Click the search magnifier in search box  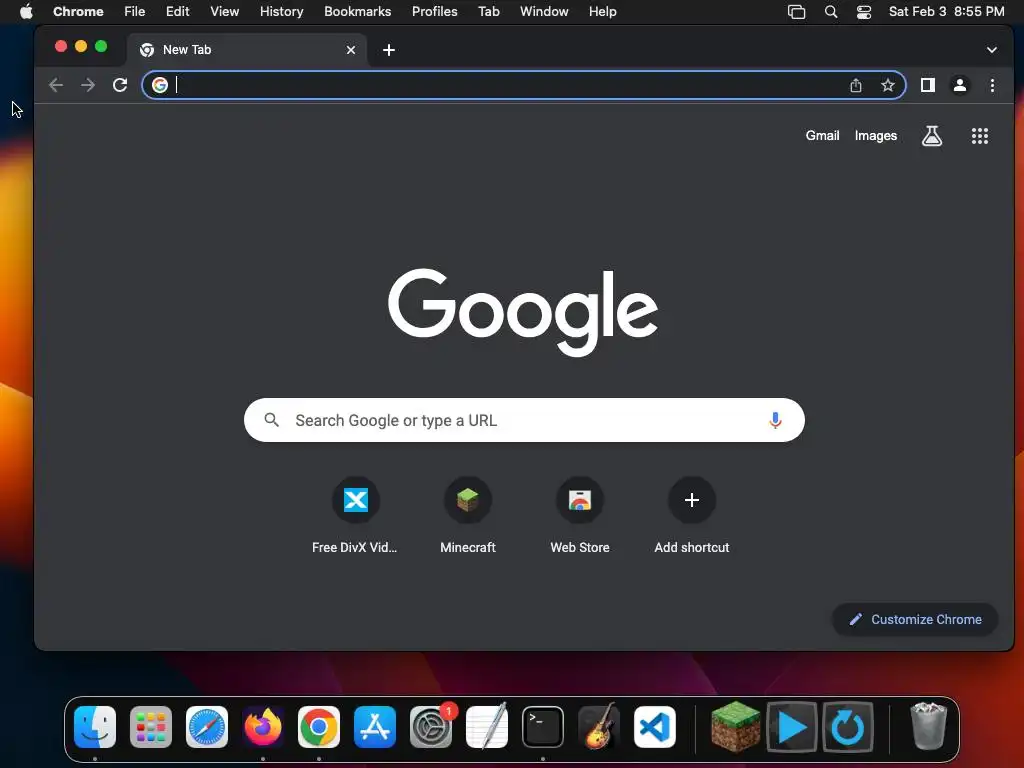(272, 420)
